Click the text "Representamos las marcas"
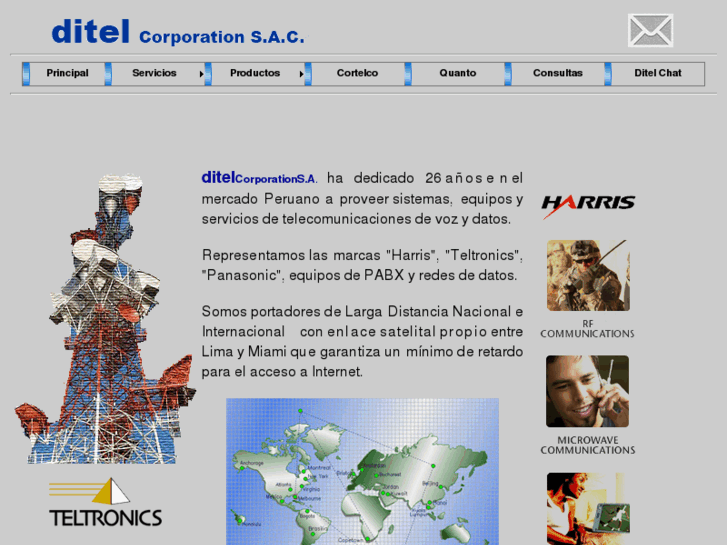Viewport: 727px width, 545px height. pos(291,256)
